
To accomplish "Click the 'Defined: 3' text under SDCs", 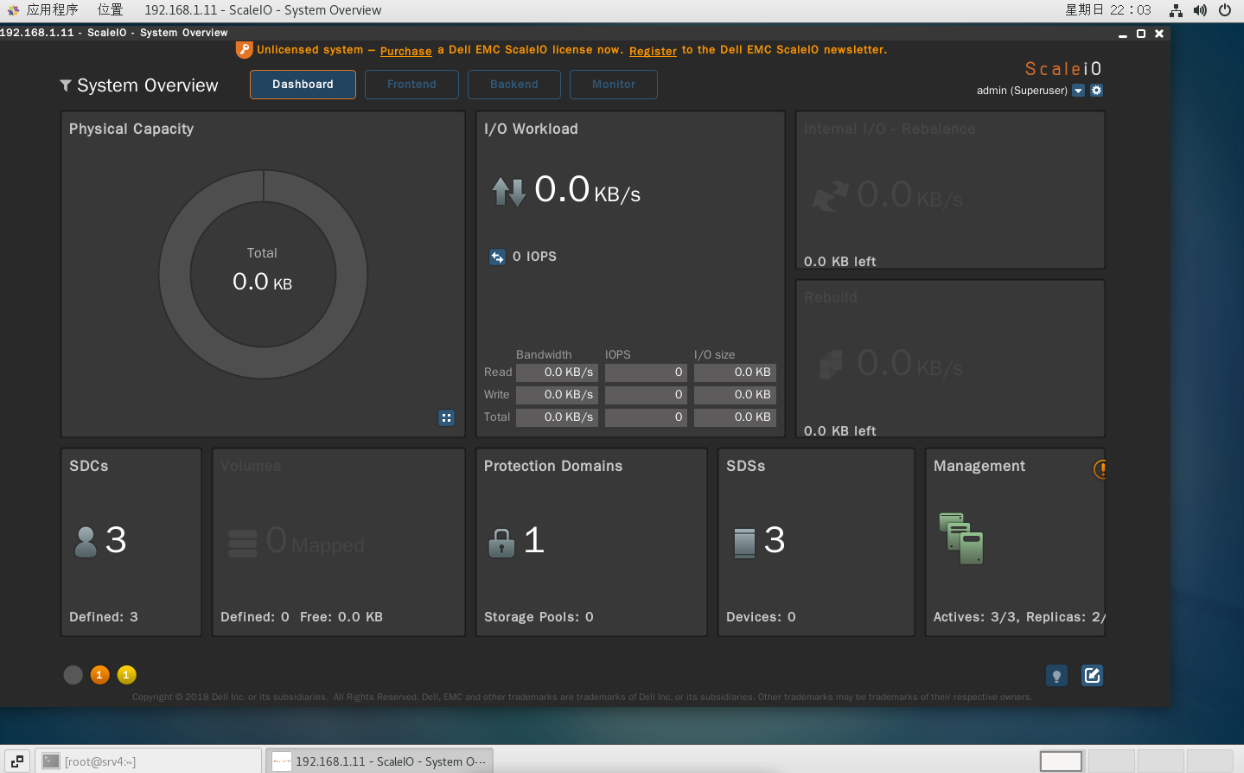I will coord(104,617).
